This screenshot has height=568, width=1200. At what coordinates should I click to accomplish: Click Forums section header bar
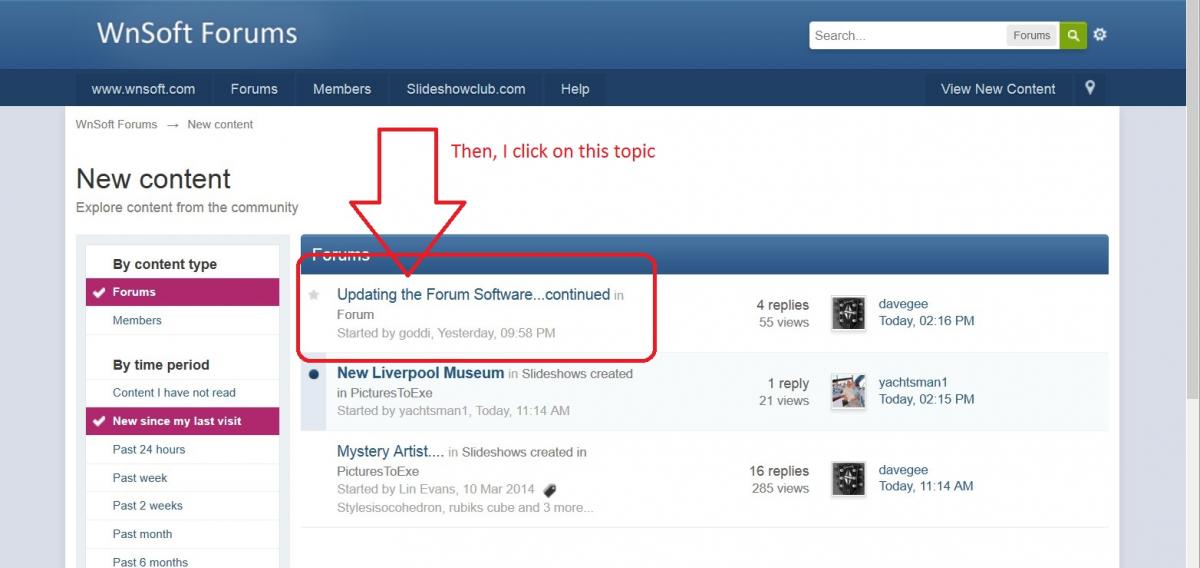pos(705,254)
